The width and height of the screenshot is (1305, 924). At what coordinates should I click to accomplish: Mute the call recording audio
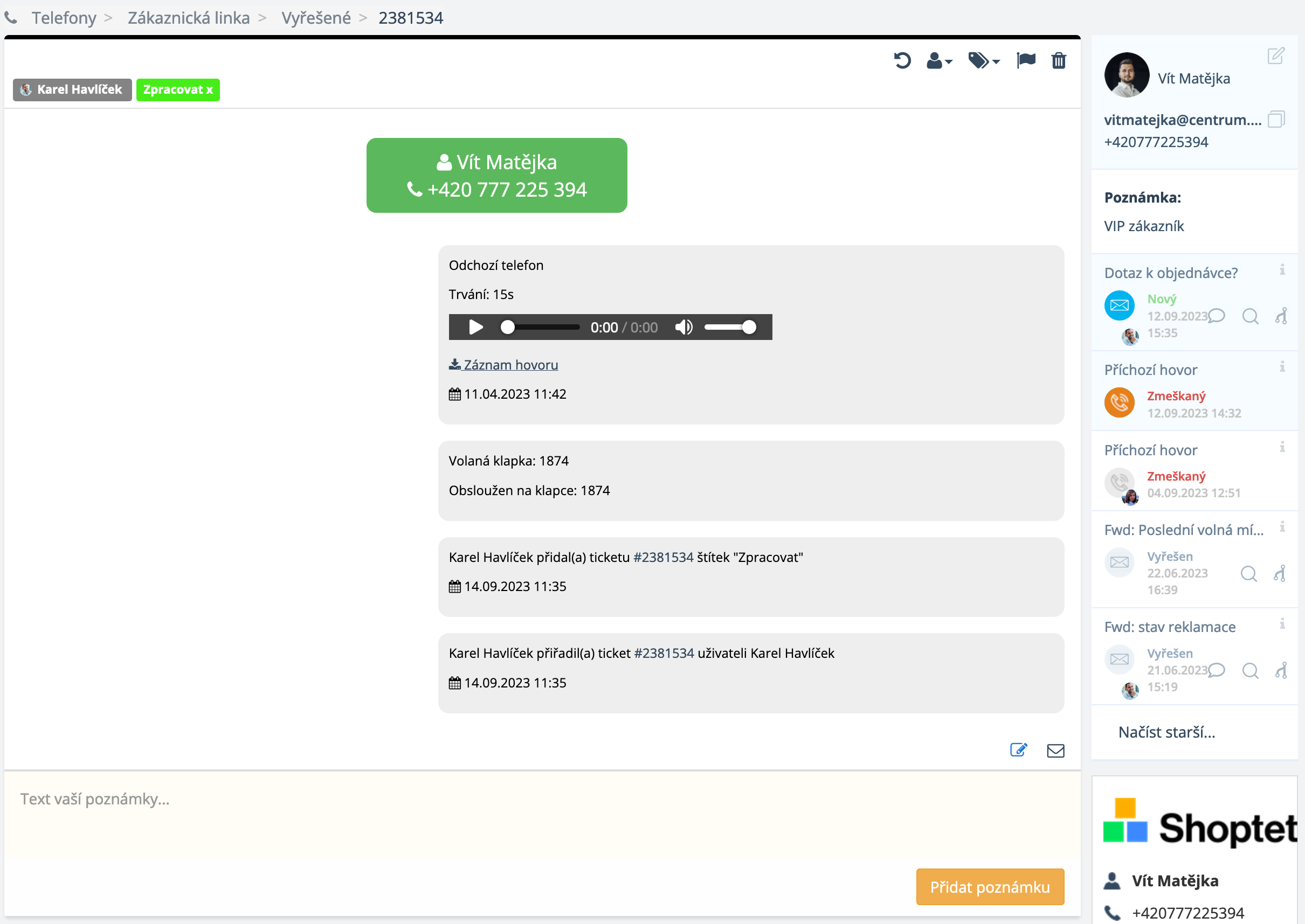(x=683, y=327)
